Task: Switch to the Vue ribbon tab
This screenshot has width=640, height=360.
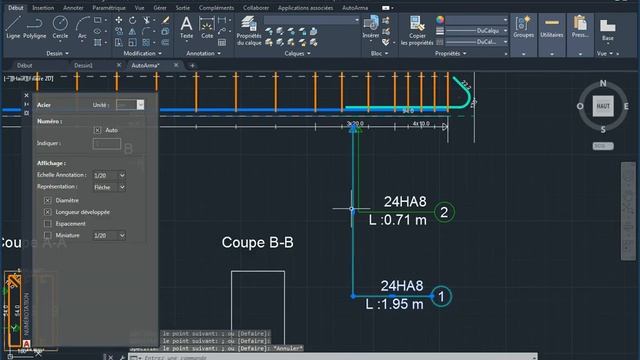Action: point(139,8)
